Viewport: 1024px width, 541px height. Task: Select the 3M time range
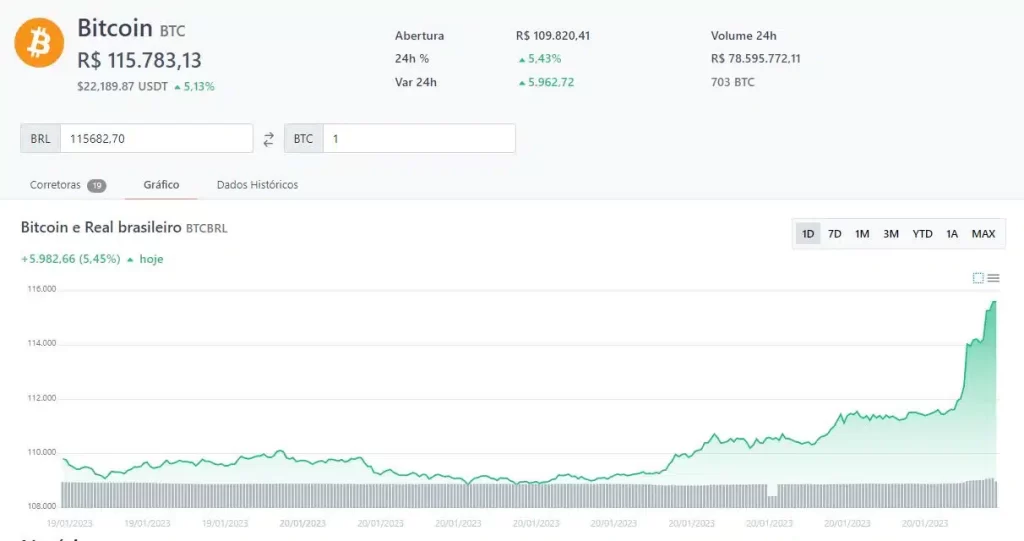pos(891,234)
